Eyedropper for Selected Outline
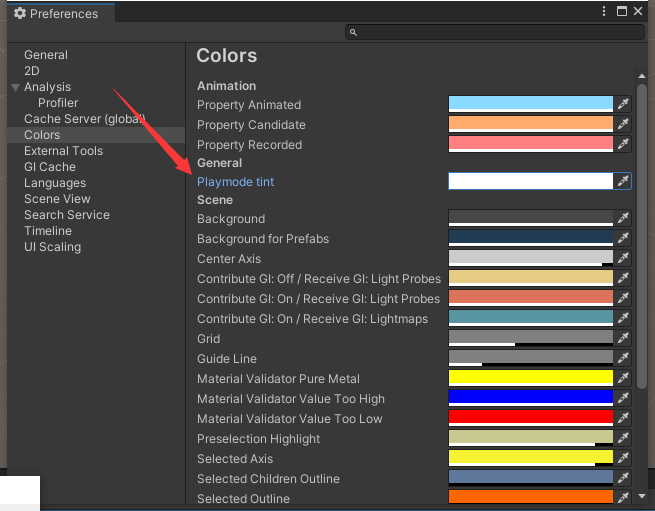Image resolution: width=655 pixels, height=511 pixels. pyautogui.click(x=623, y=497)
